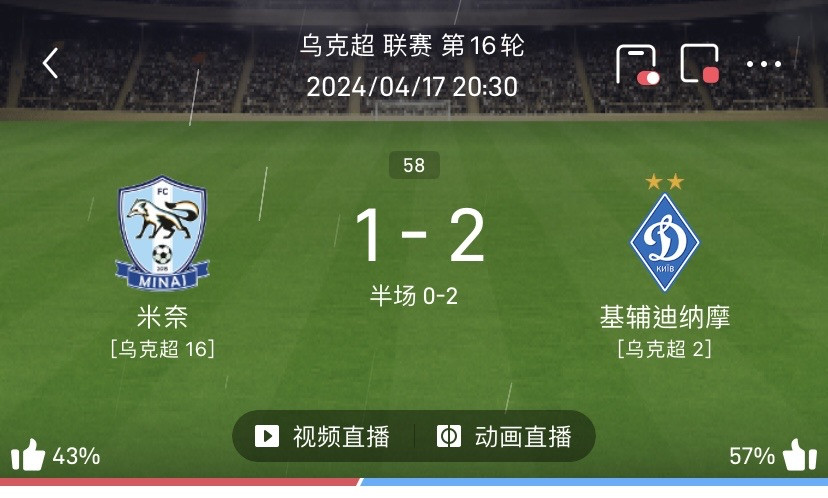
Task: Open the picture-in-picture window icon
Action: coord(700,63)
